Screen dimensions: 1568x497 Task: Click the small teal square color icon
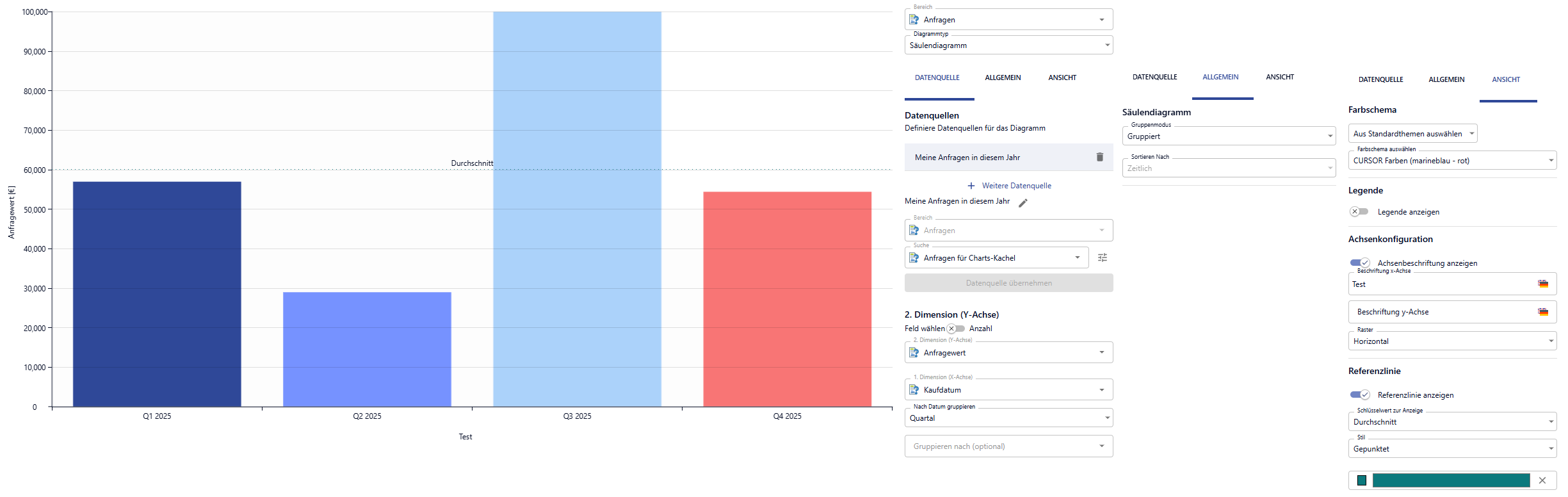1362,480
